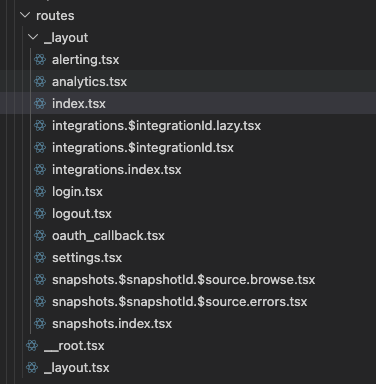Open login.tsx file
The image size is (376, 384).
pyautogui.click(x=77, y=192)
